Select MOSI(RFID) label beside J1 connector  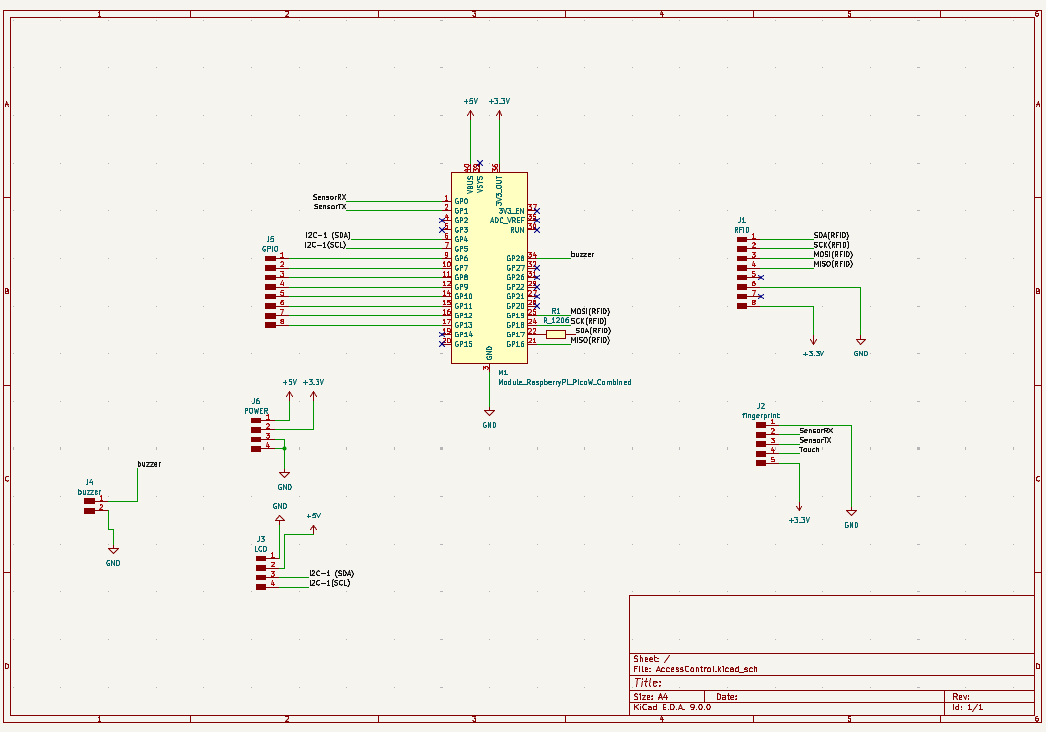tap(833, 254)
